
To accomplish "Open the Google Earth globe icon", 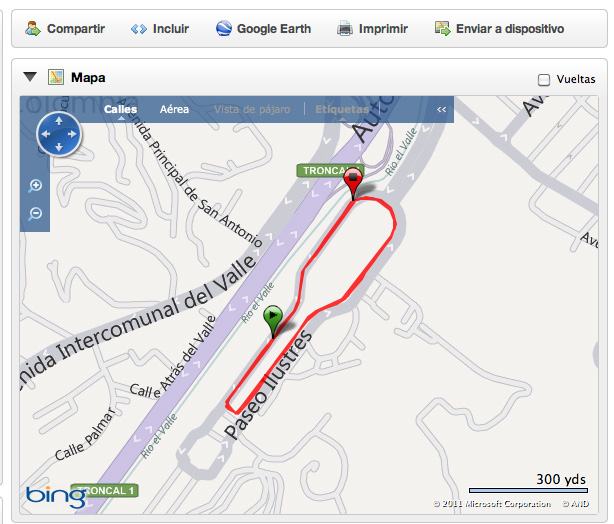I will click(224, 29).
